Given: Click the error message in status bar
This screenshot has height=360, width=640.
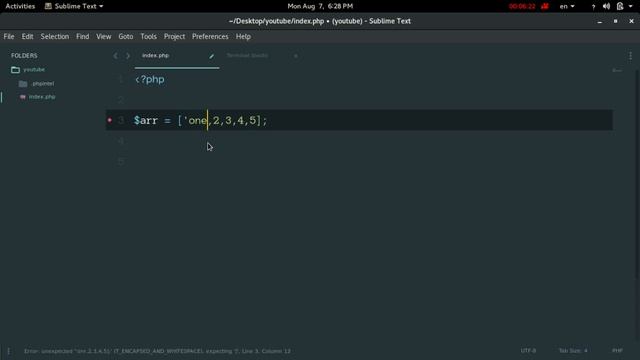Looking at the screenshot, I should coord(158,351).
